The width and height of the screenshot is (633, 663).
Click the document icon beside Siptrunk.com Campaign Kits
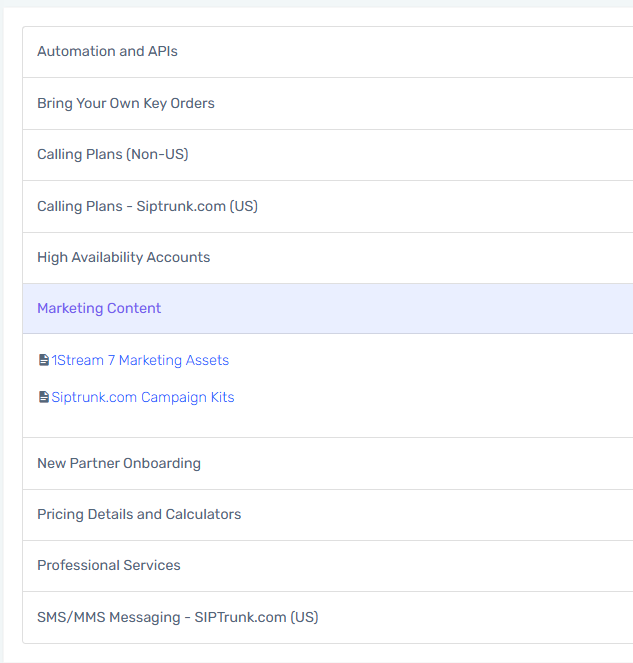43,397
